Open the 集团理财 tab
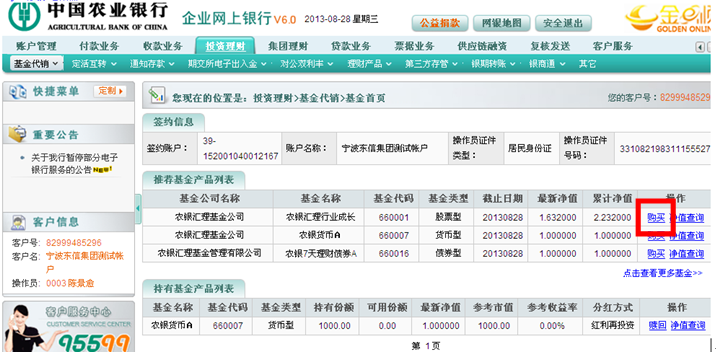Screen dimensions: 716x364 [288, 46]
